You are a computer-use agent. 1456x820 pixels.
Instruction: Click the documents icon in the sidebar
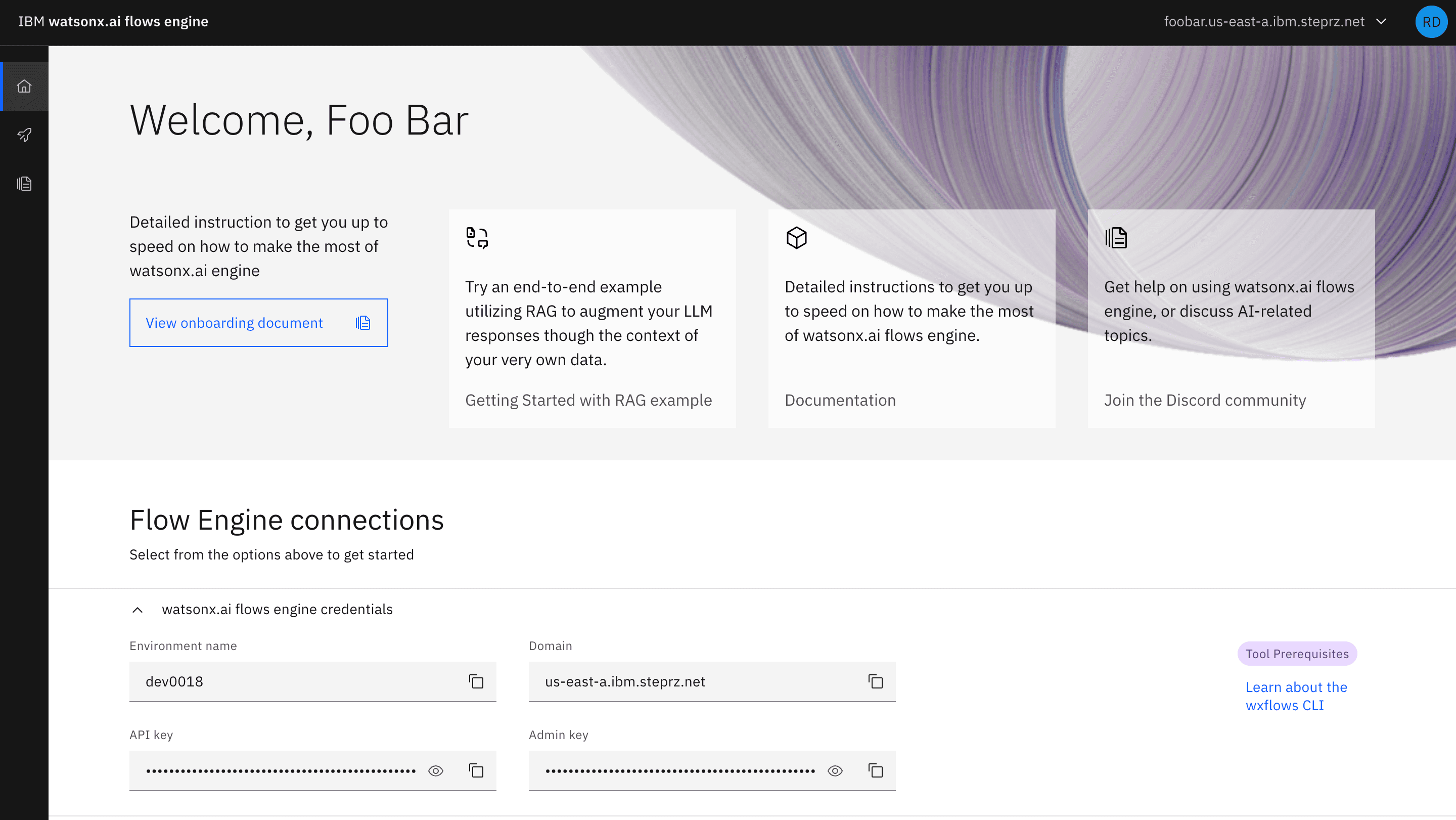tap(24, 183)
